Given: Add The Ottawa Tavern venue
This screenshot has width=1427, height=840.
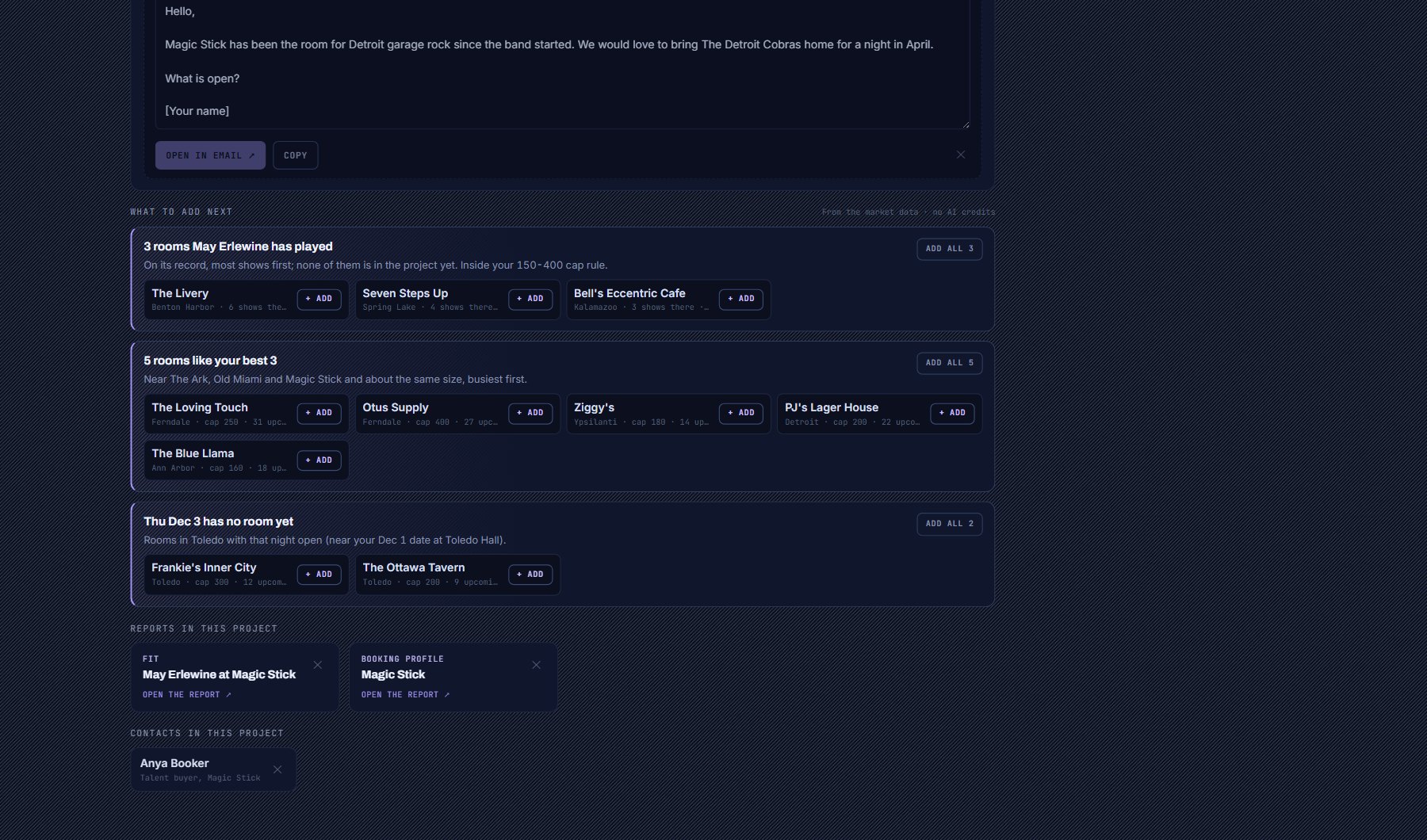Looking at the screenshot, I should coord(530,575).
